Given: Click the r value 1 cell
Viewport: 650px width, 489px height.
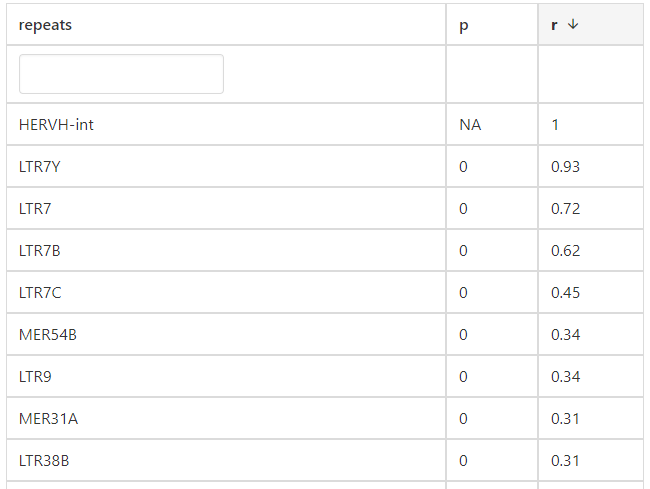Looking at the screenshot, I should [x=555, y=125].
